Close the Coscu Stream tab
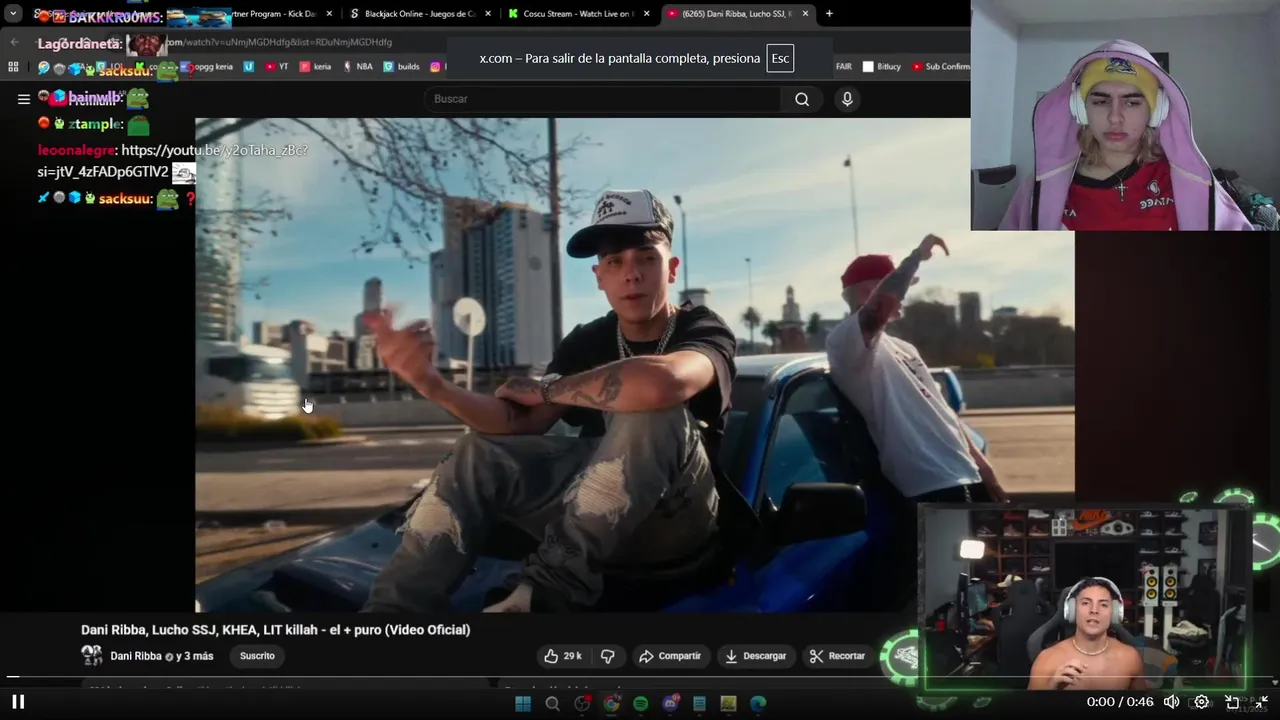This screenshot has height=720, width=1280. [647, 14]
